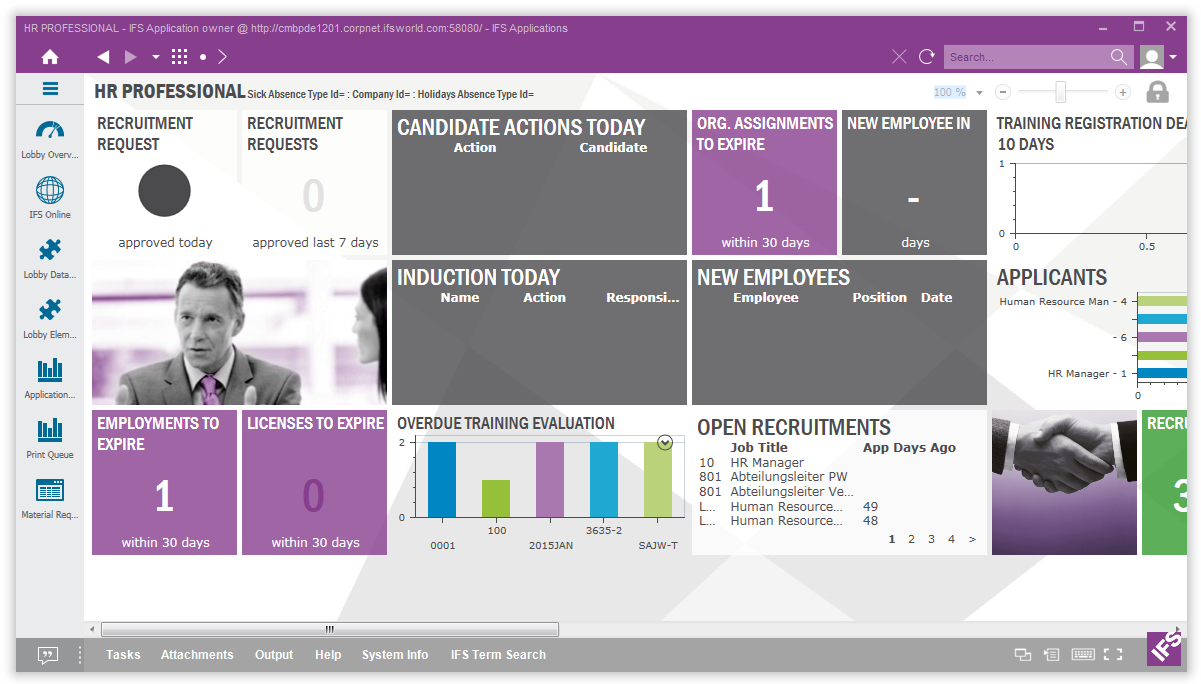1201x684 pixels.
Task: Open System Info in bottom bar
Action: point(395,655)
